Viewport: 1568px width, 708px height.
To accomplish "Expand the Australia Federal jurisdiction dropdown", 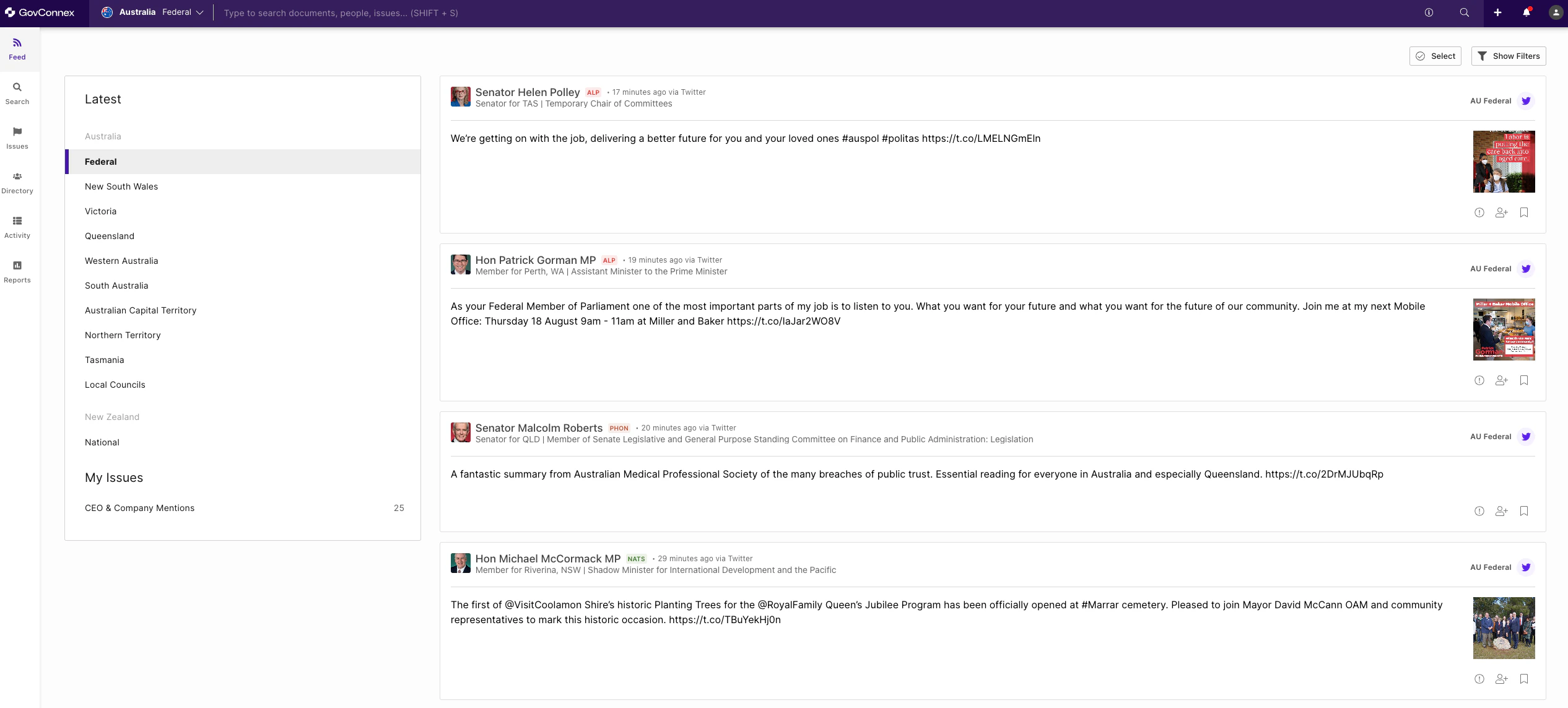I will (x=152, y=12).
